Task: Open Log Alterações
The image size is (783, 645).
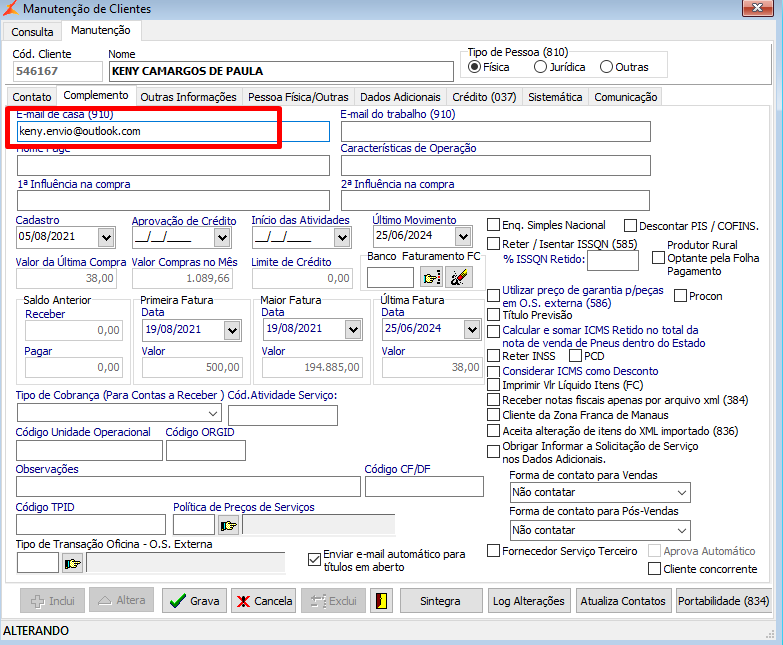Action: 529,601
